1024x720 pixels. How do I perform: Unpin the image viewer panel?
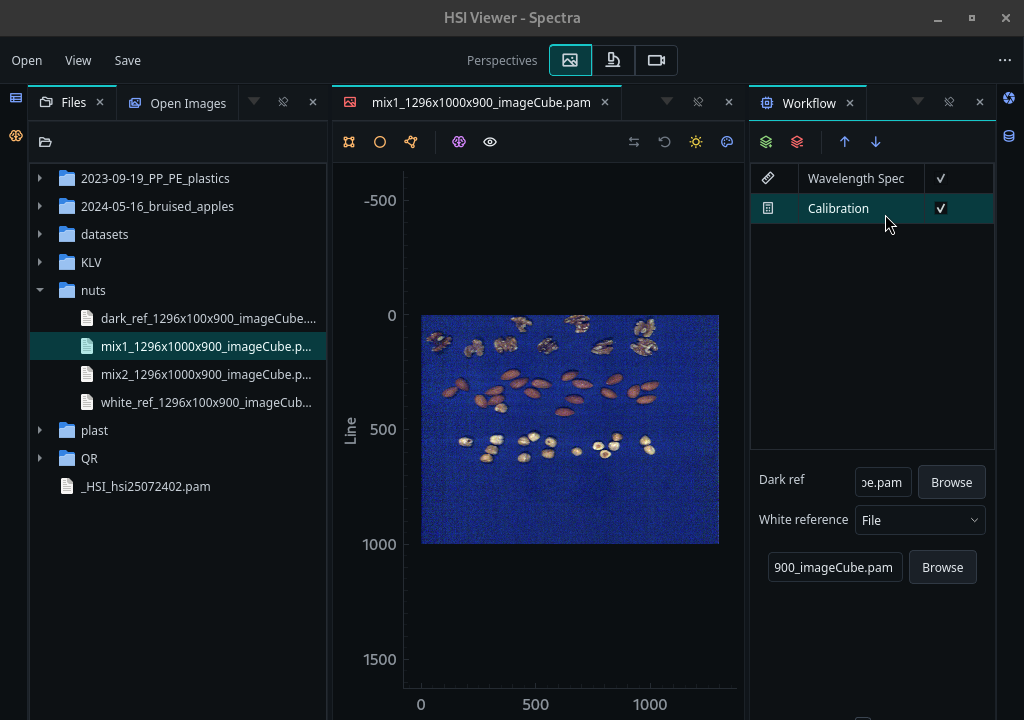pyautogui.click(x=698, y=102)
